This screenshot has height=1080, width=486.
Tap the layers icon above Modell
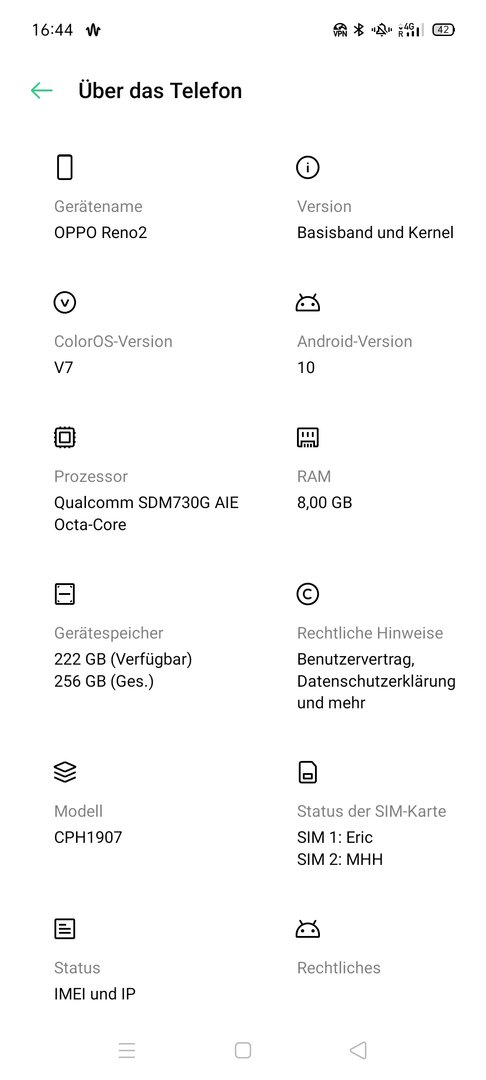[65, 772]
